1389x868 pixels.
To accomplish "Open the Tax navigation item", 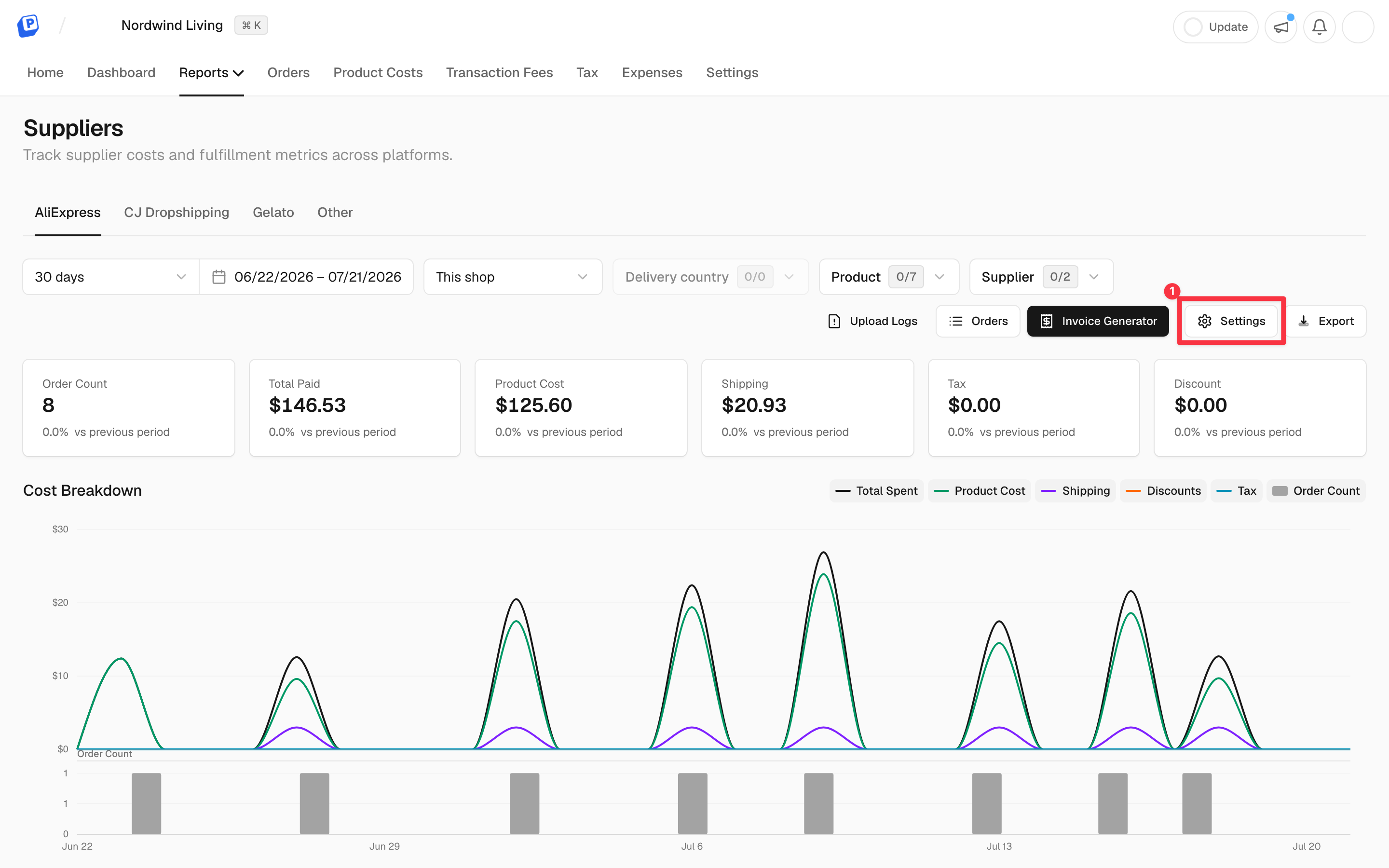I will [587, 72].
